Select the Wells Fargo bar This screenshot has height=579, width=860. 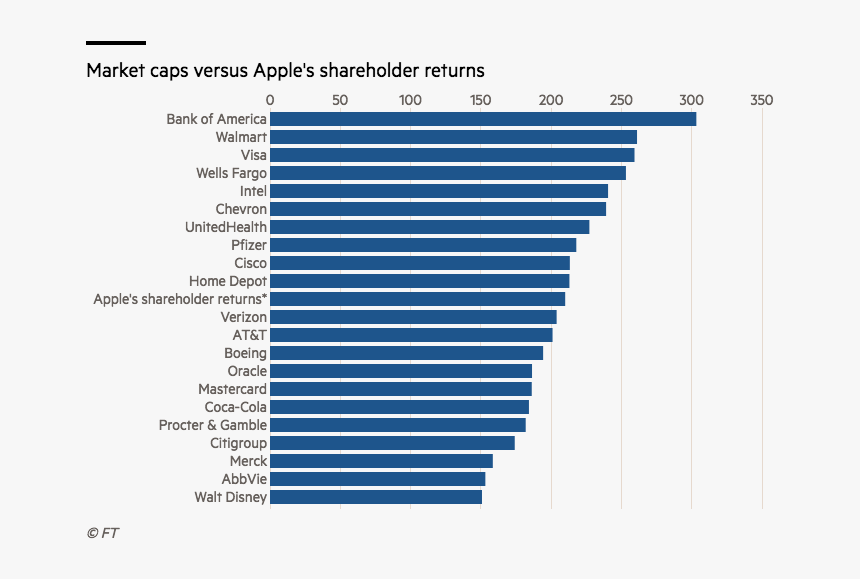point(448,173)
